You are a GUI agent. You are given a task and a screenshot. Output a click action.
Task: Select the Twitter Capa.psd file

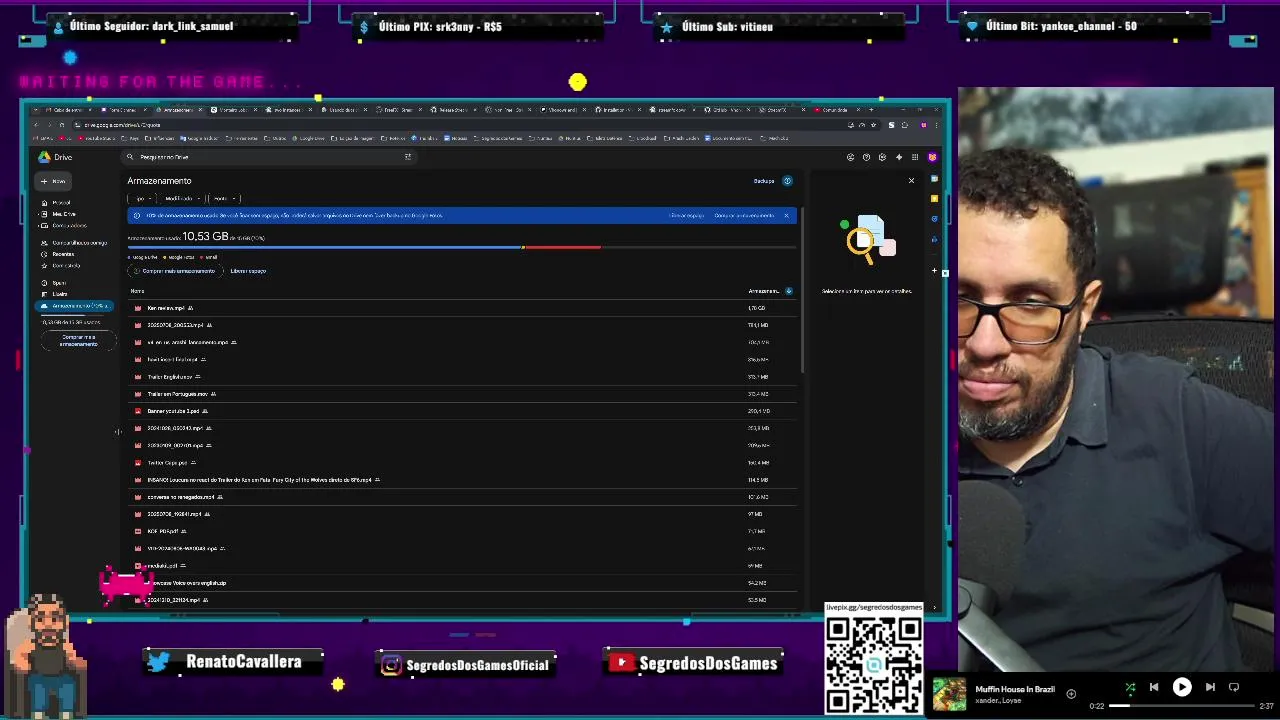pos(463,463)
